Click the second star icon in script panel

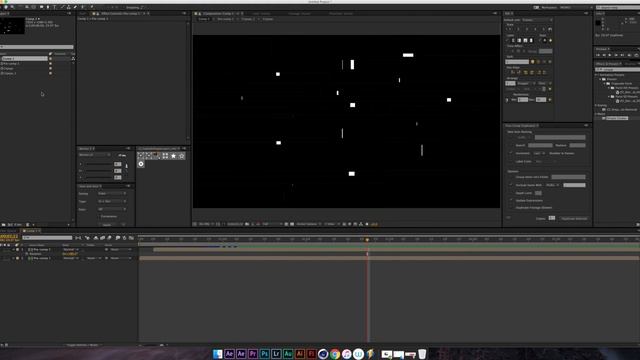click(182, 156)
